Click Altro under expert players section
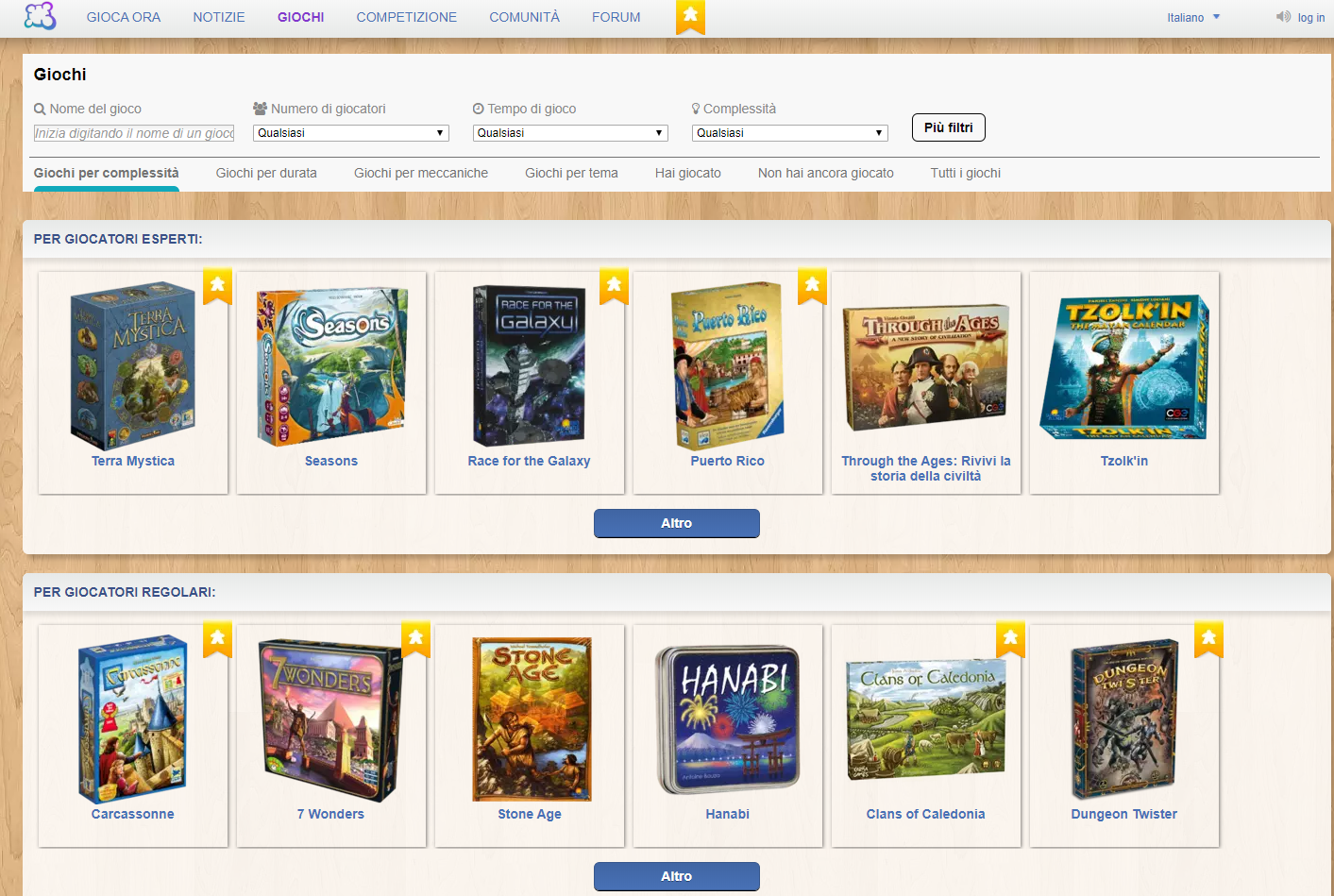The image size is (1334, 896). [676, 523]
